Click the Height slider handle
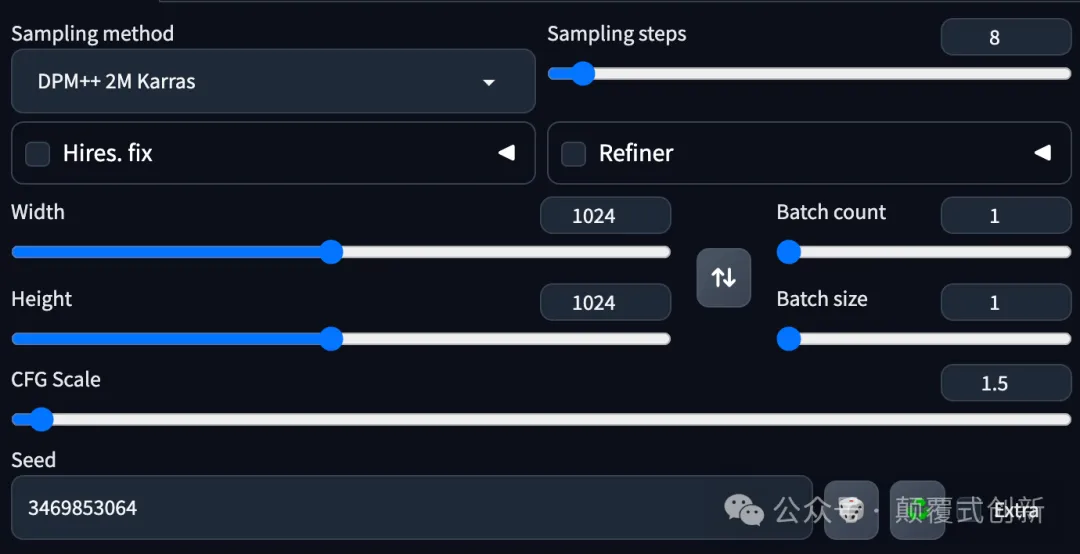Image resolution: width=1080 pixels, height=554 pixels. [x=331, y=338]
